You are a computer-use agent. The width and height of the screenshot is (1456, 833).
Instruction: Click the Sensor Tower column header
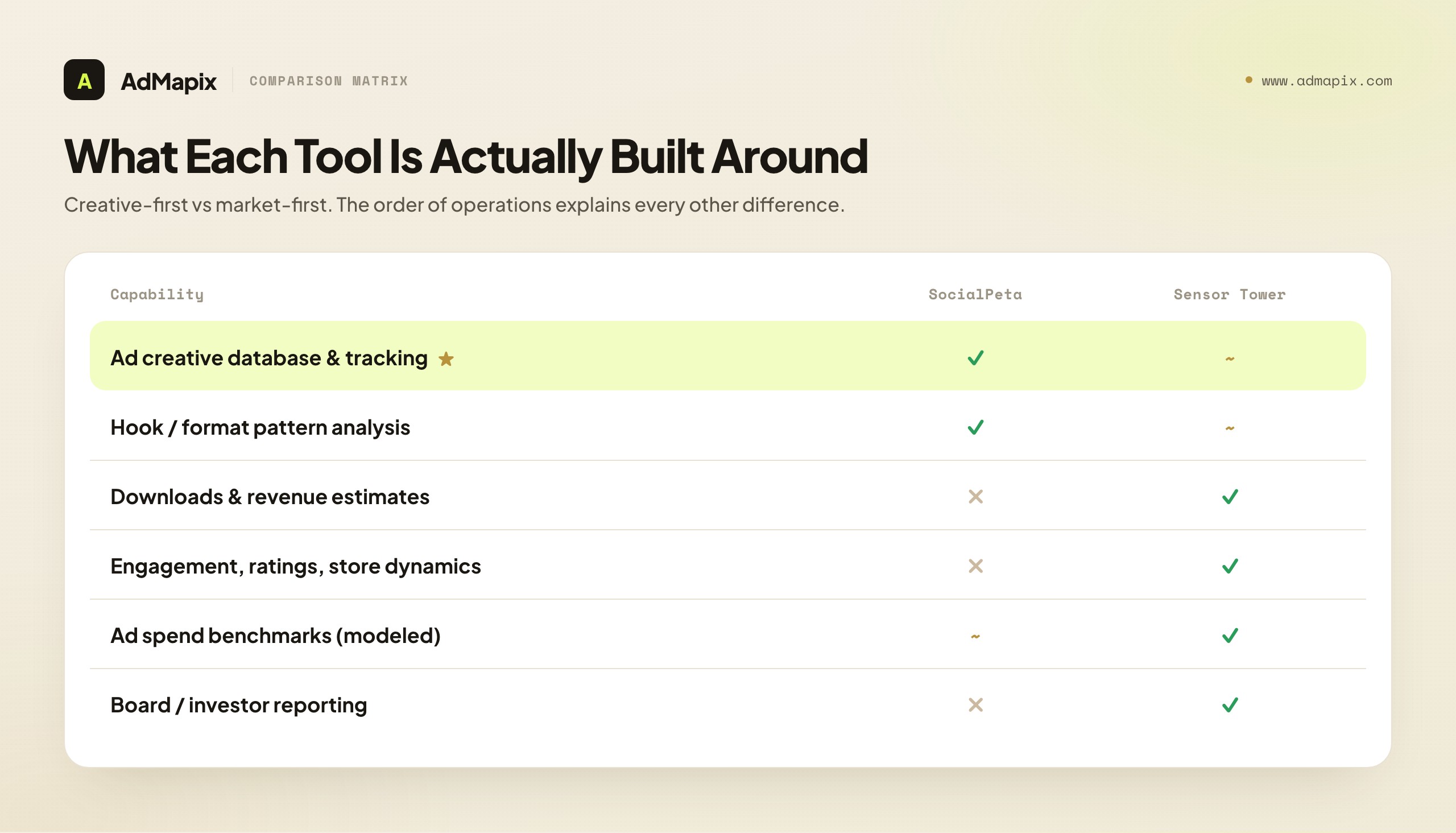tap(1230, 294)
